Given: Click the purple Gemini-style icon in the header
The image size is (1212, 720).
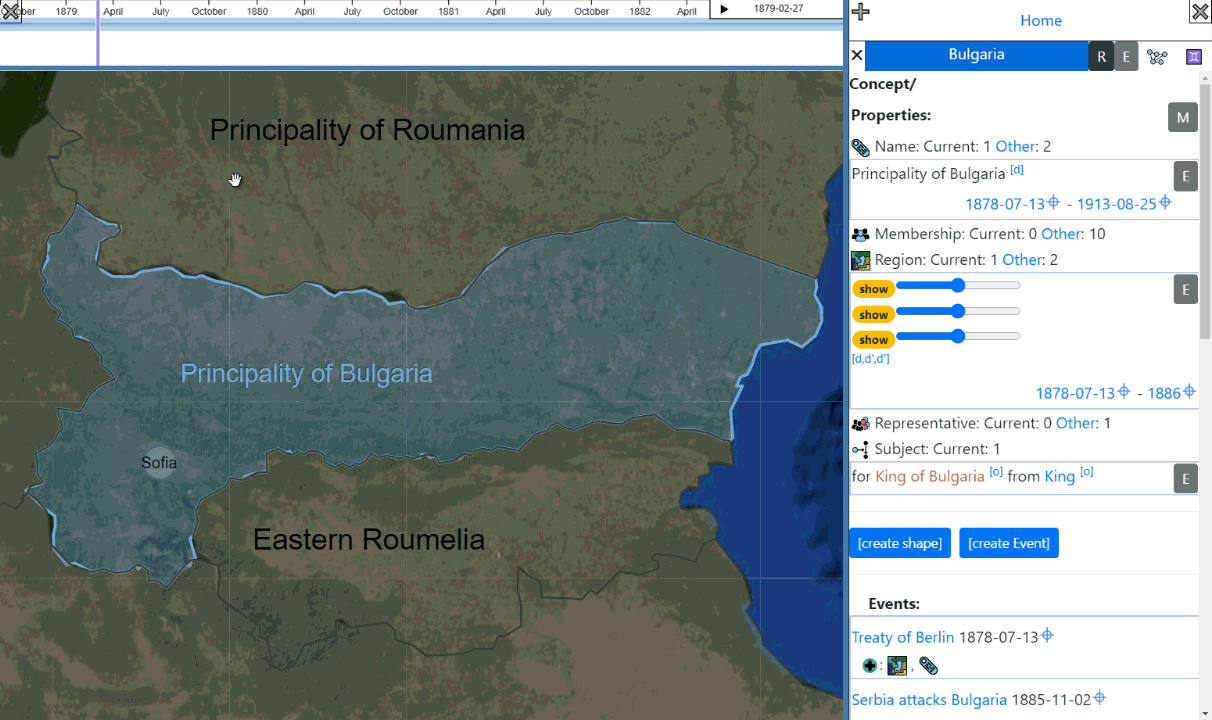Looking at the screenshot, I should [1193, 57].
